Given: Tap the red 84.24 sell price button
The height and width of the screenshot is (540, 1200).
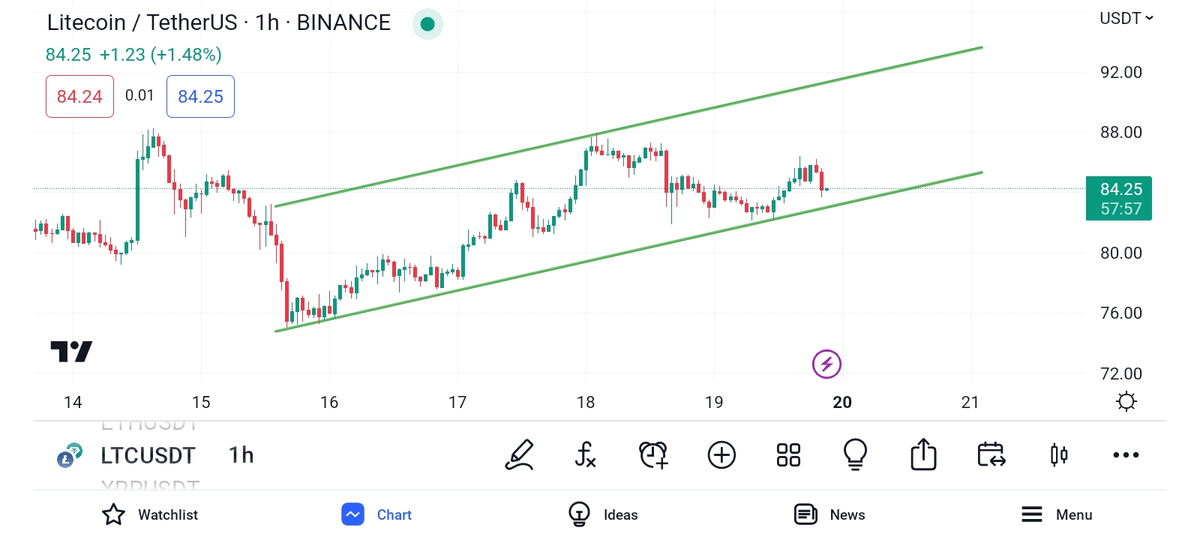Looking at the screenshot, I should click(x=80, y=96).
